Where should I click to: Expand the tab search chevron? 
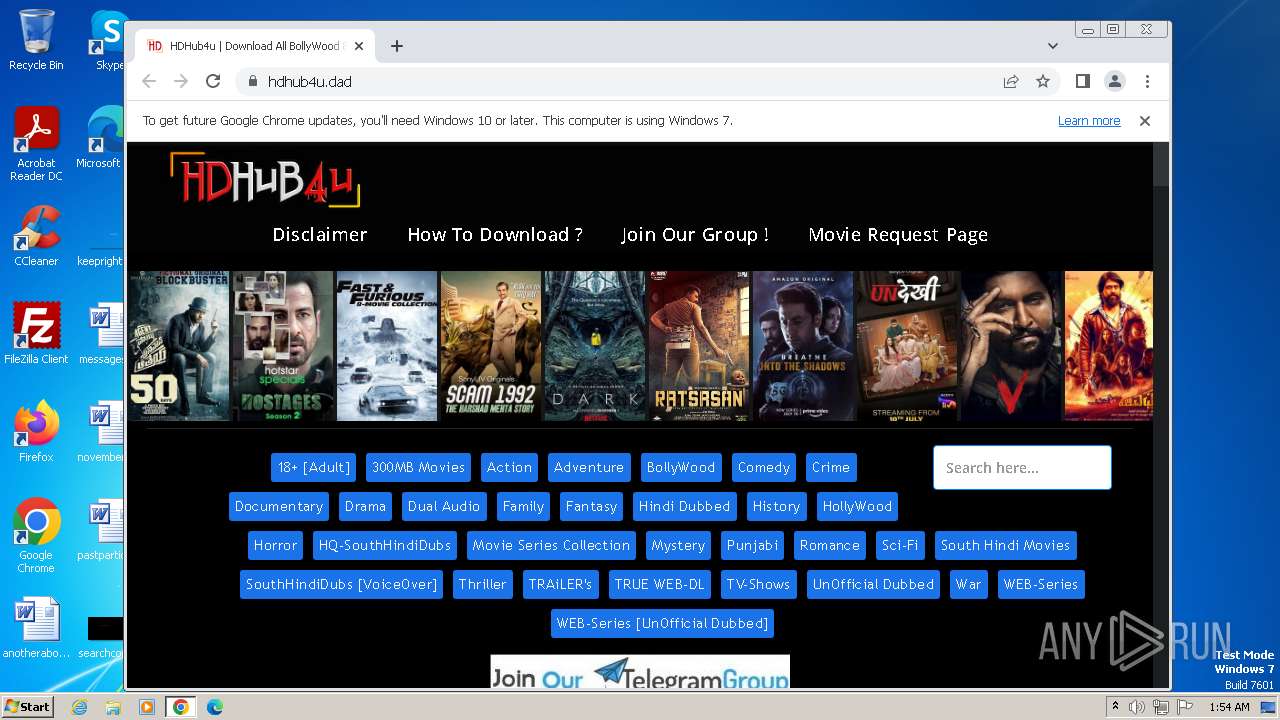click(x=1052, y=46)
